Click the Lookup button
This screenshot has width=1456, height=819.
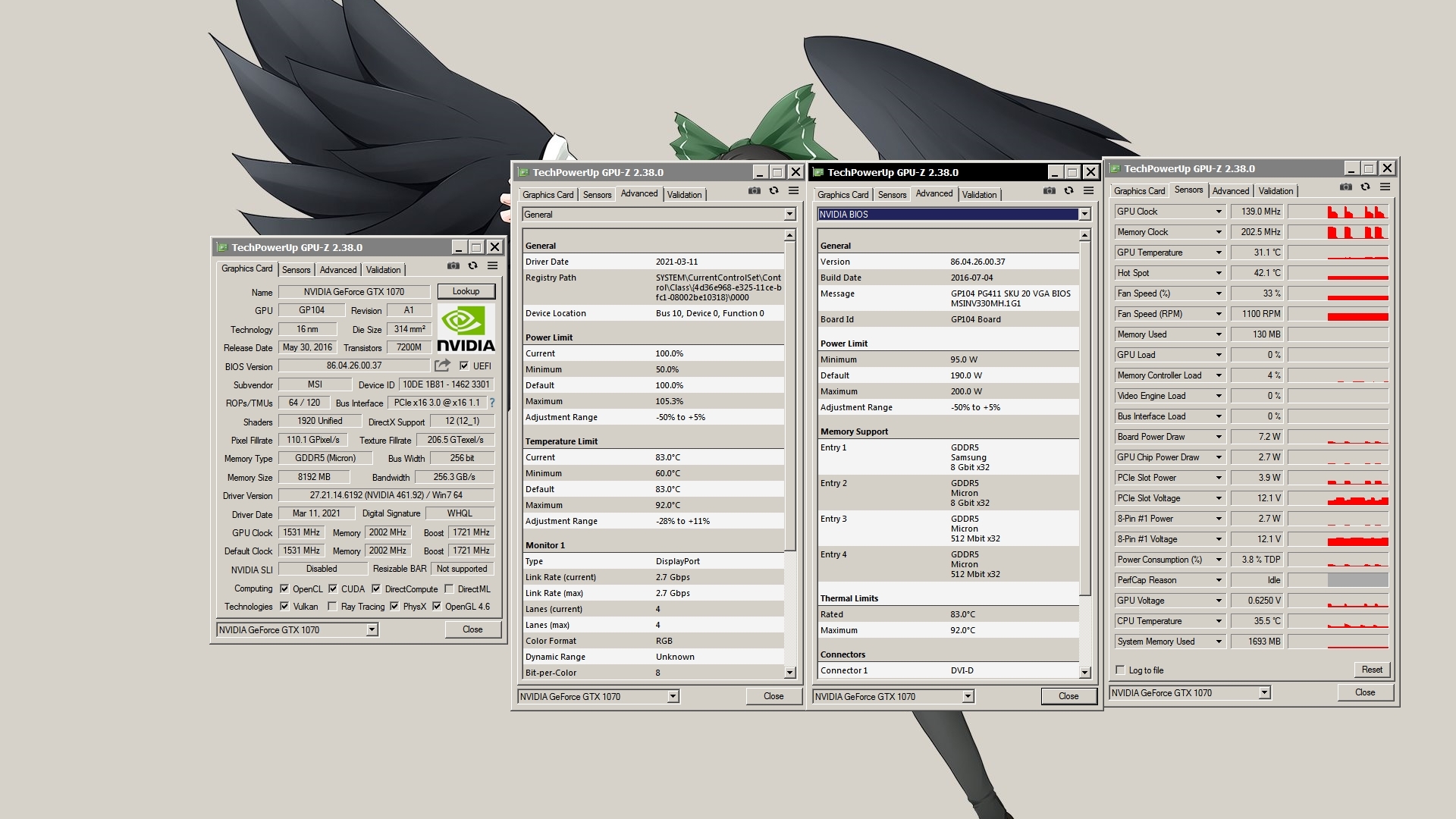(466, 291)
